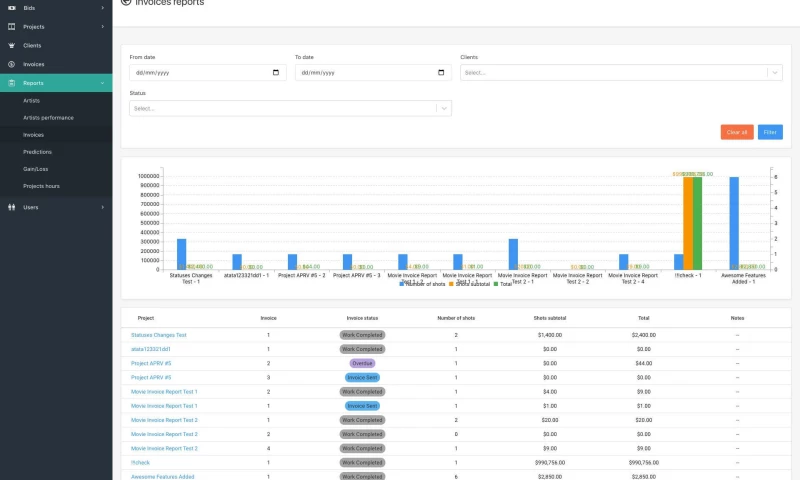This screenshot has width=800, height=480.
Task: Apply the blue Filter button
Action: click(770, 132)
